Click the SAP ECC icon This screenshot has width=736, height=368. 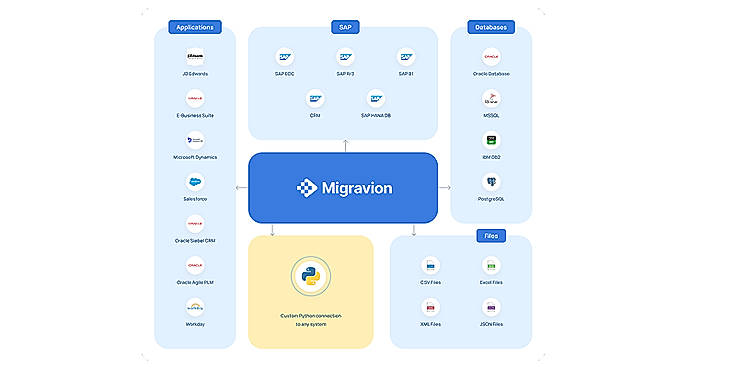click(285, 57)
